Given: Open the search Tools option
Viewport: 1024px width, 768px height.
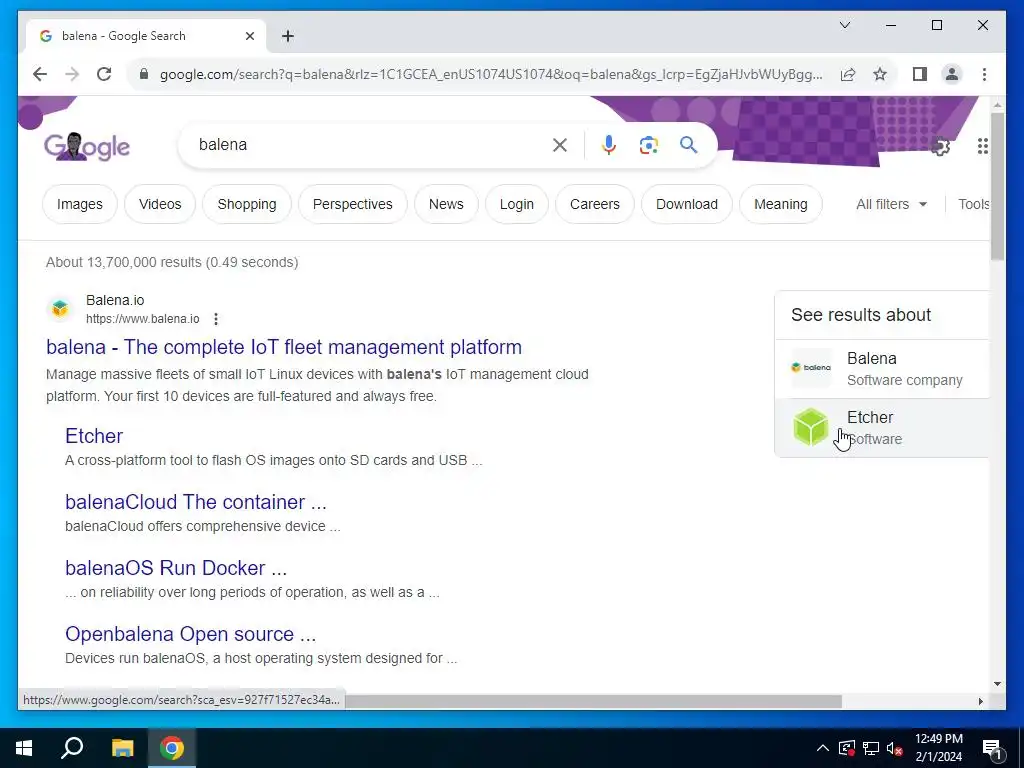Looking at the screenshot, I should [973, 204].
